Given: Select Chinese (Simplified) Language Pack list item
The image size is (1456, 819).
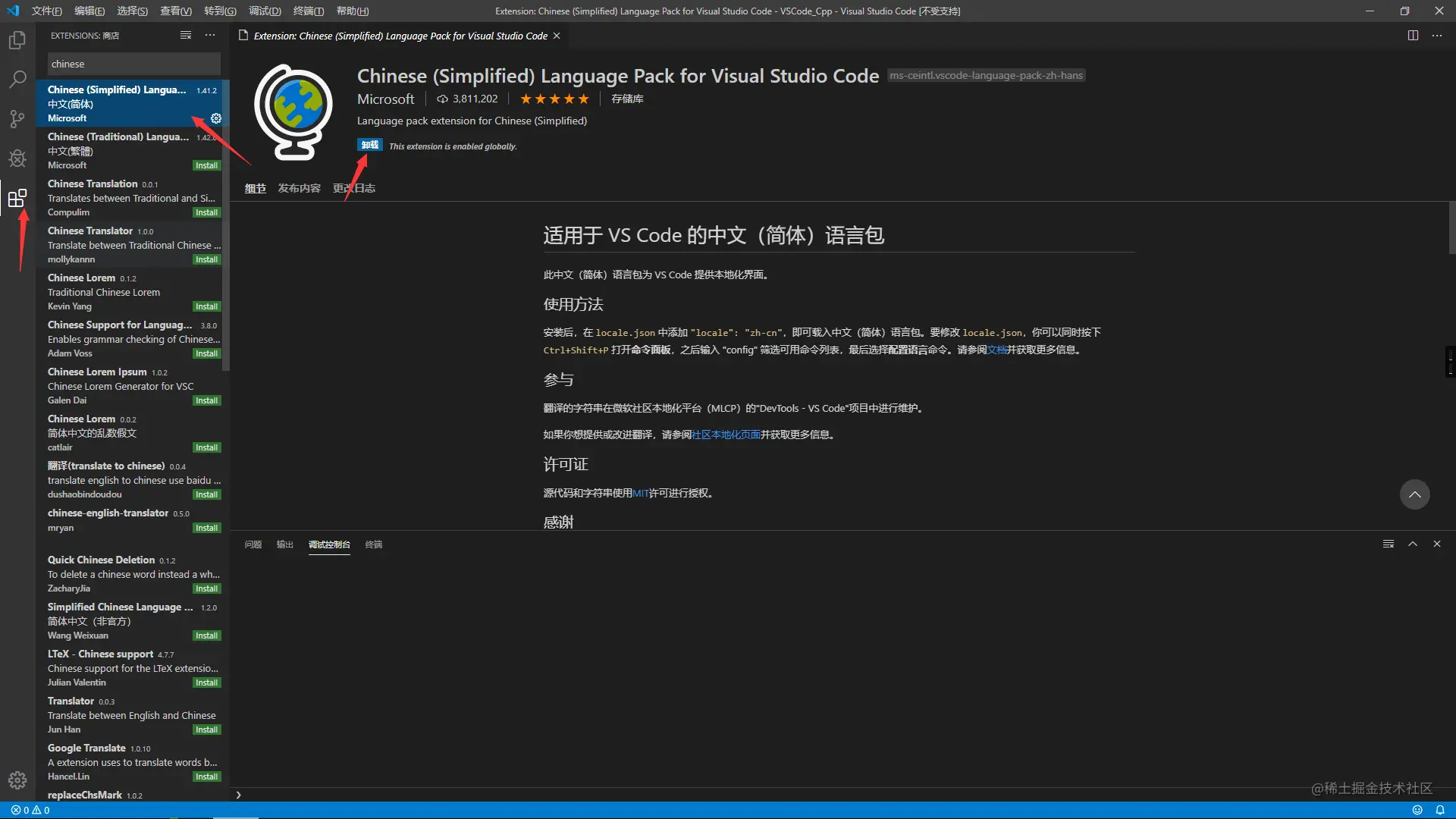Looking at the screenshot, I should pyautogui.click(x=132, y=103).
